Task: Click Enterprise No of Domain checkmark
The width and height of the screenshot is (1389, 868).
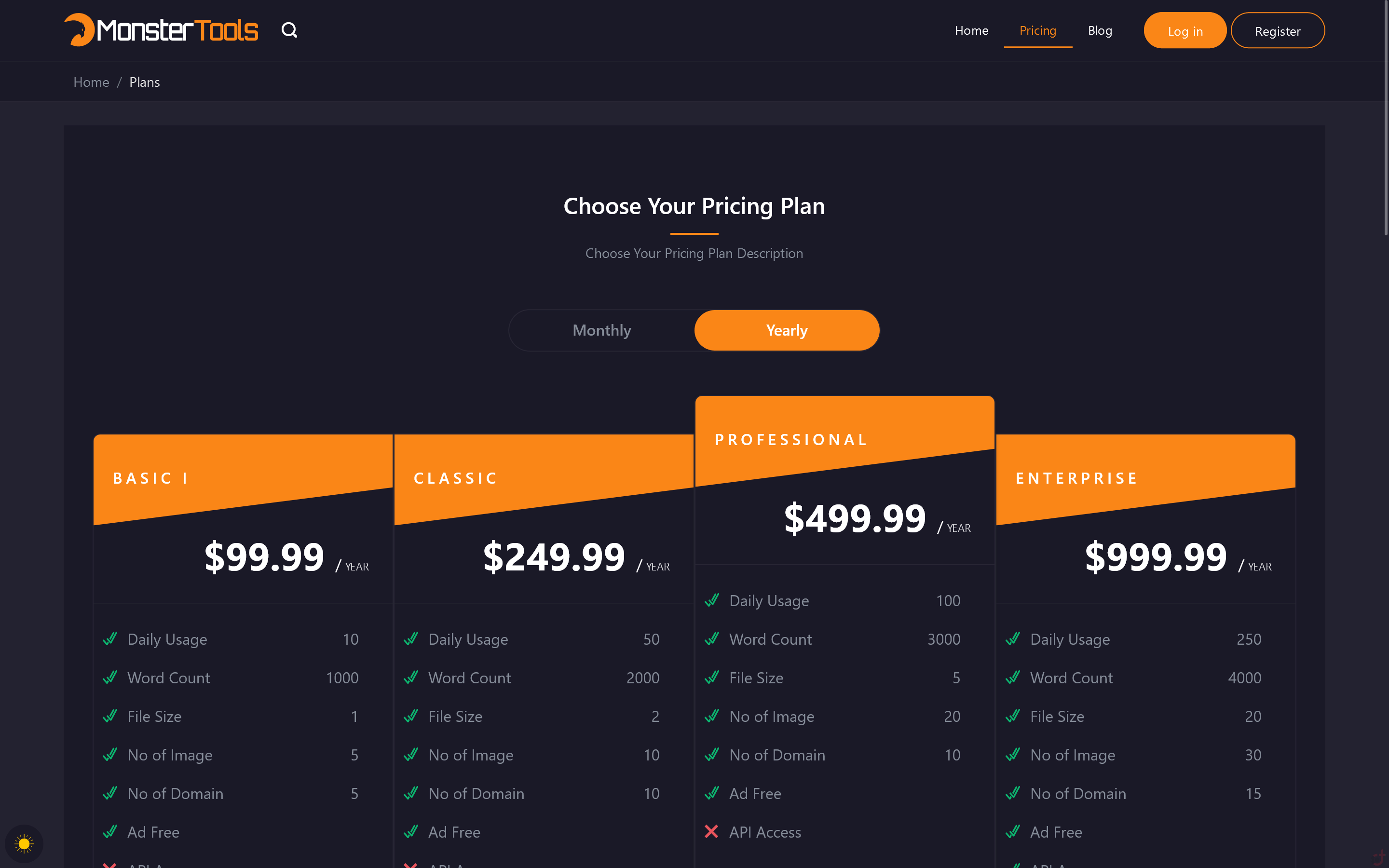Action: point(1013,793)
